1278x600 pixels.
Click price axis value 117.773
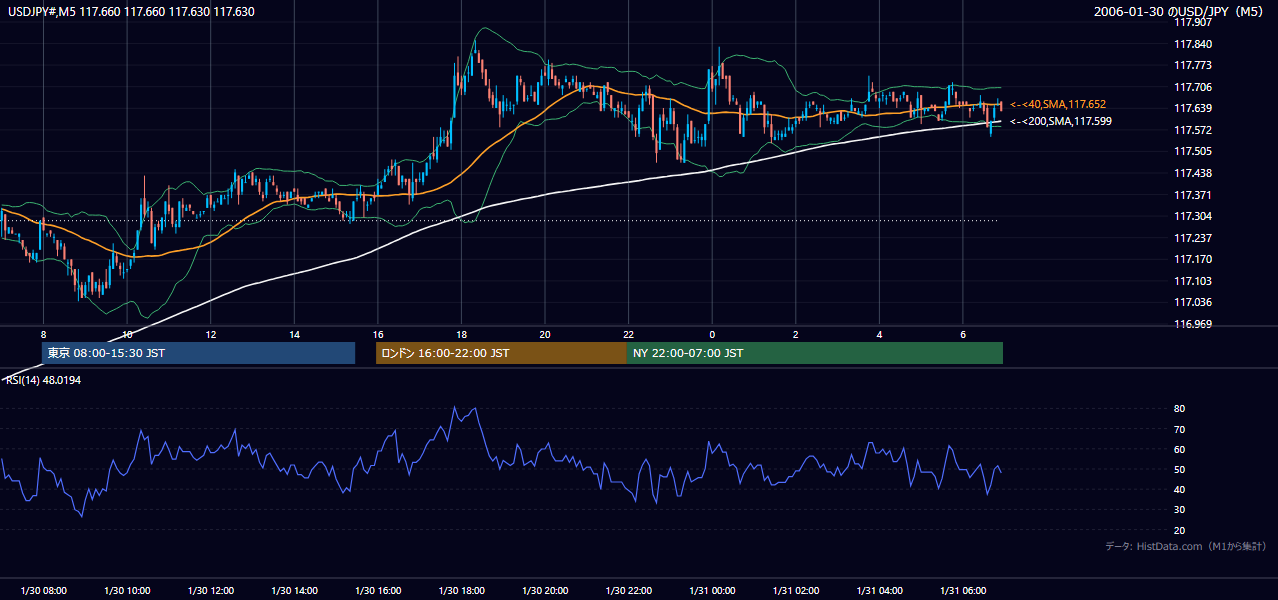tap(1192, 65)
